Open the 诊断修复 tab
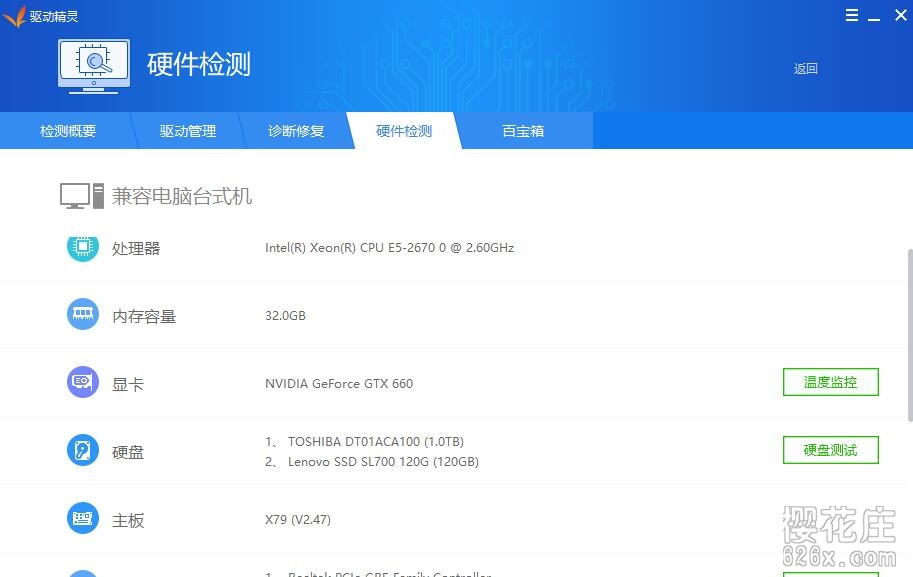The width and height of the screenshot is (913, 577). [x=296, y=131]
